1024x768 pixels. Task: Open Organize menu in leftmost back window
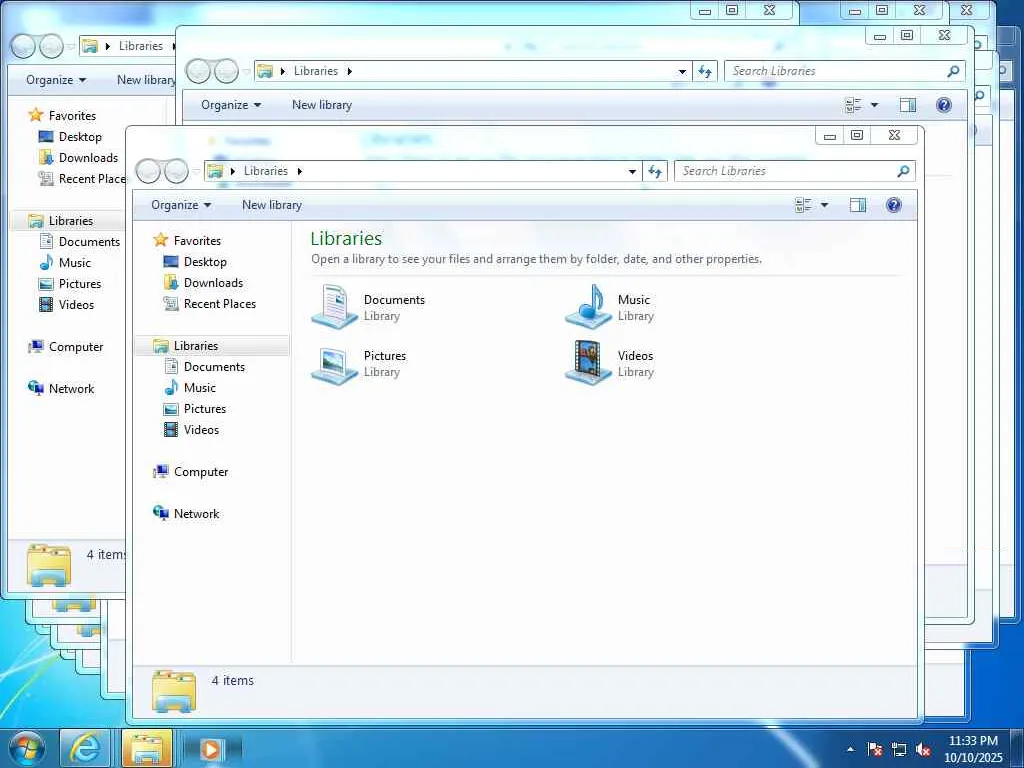coord(56,80)
